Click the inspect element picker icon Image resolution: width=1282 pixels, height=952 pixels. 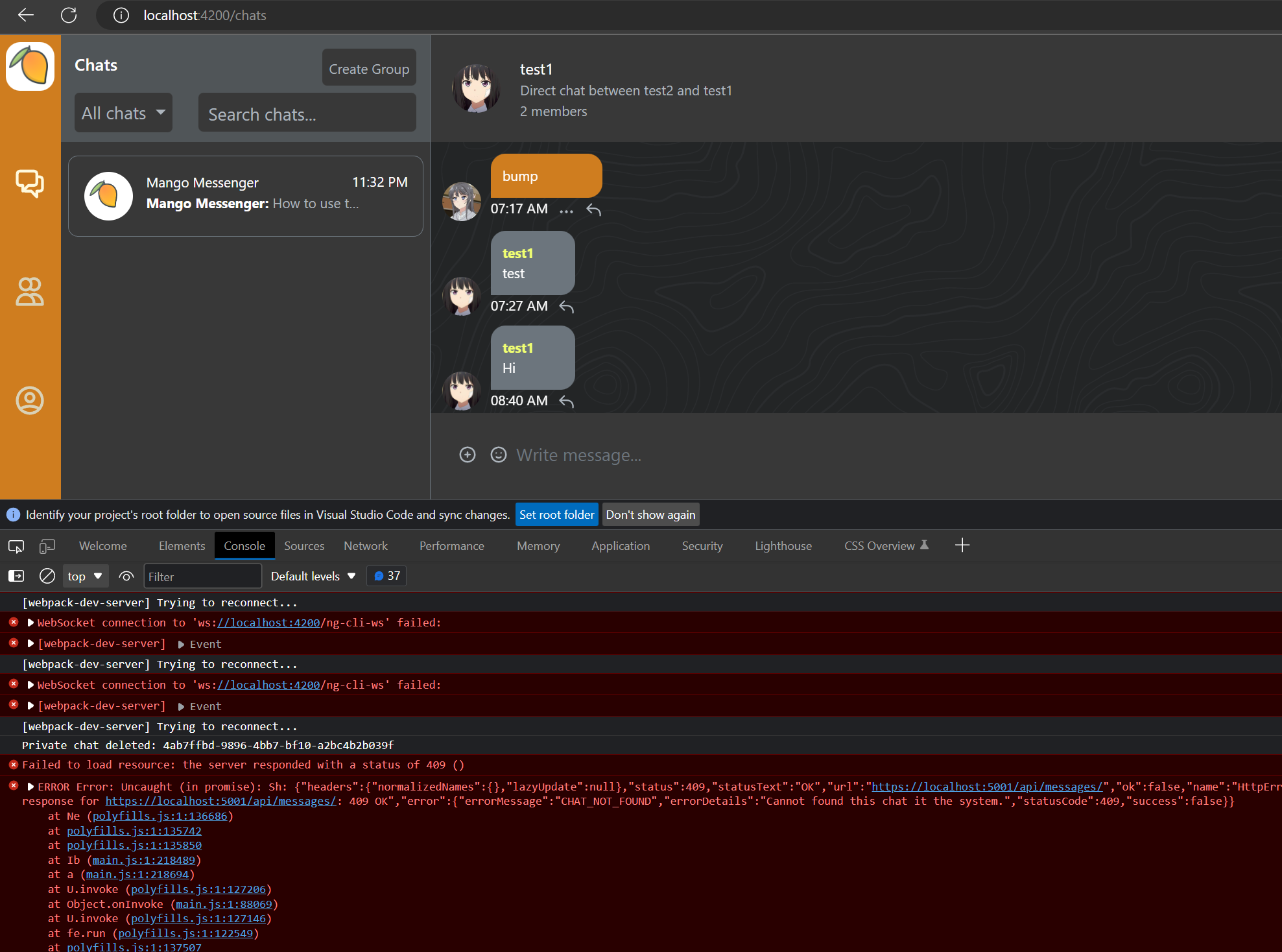(x=16, y=546)
